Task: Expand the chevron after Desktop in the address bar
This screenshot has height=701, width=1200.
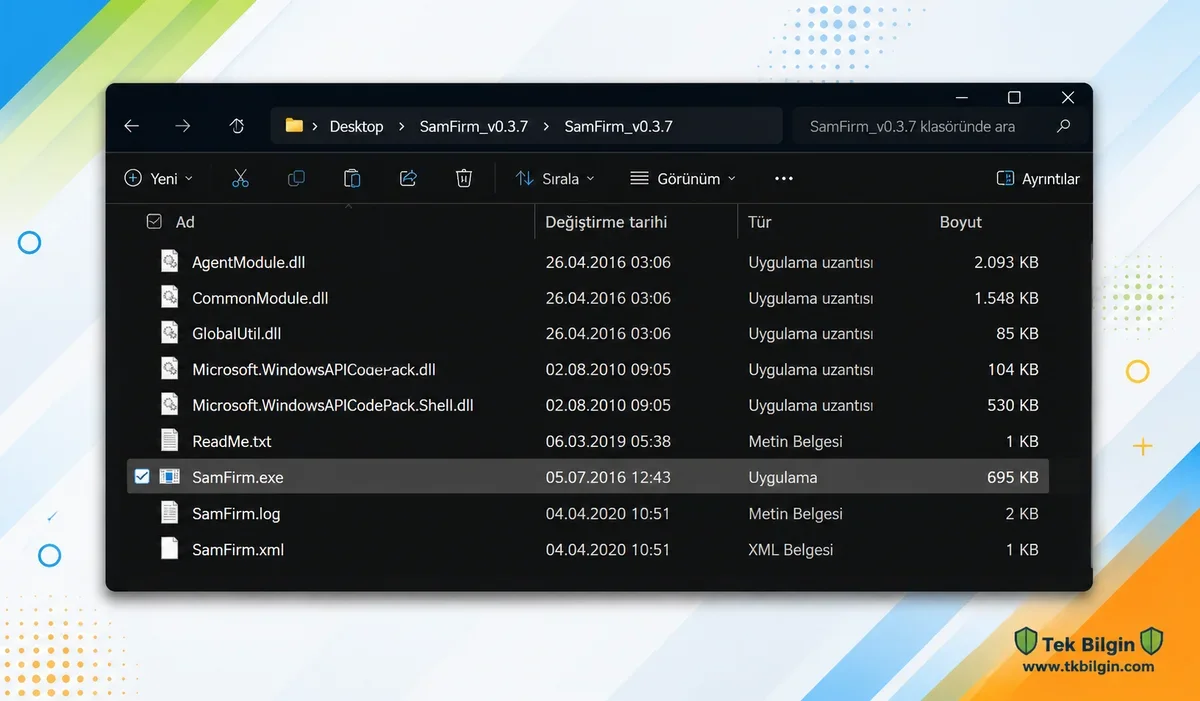Action: 401,126
